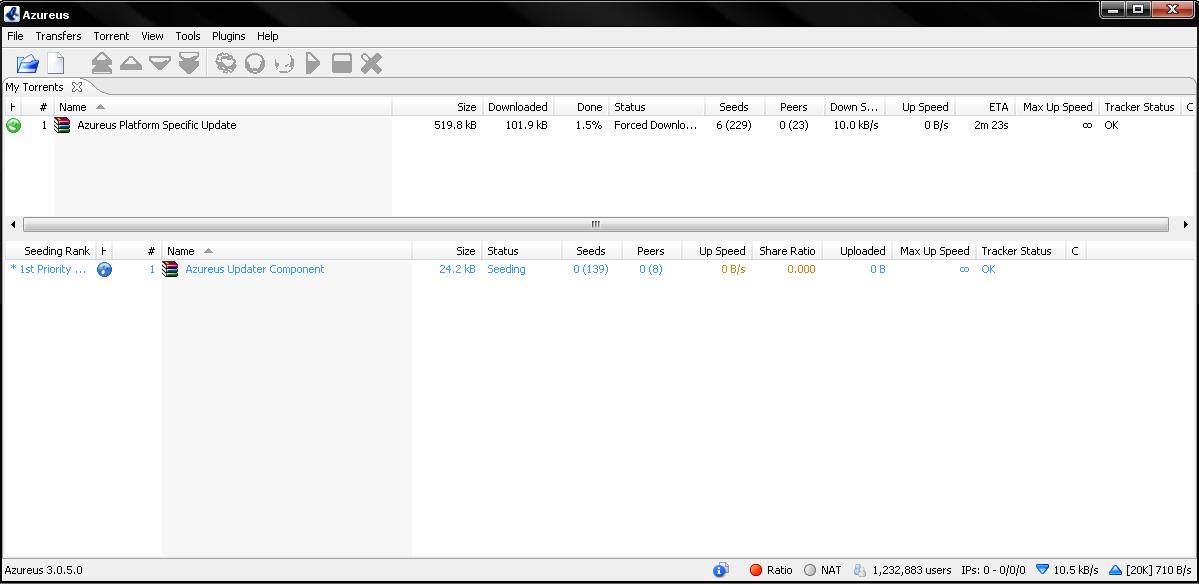Screen dimensions: 1199x584
Task: Click the Start play-arrow toolbar icon
Action: [x=313, y=64]
